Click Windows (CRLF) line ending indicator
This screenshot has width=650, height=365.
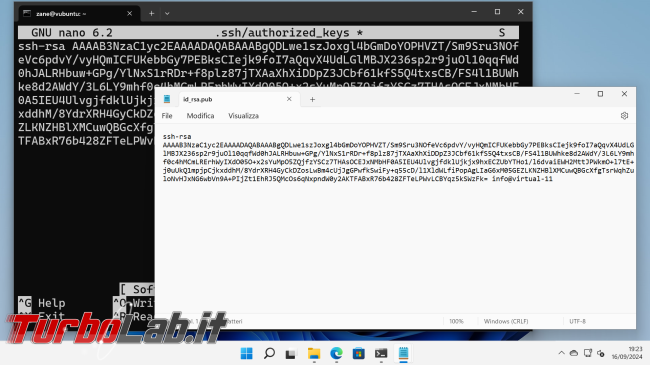pyautogui.click(x=506, y=321)
